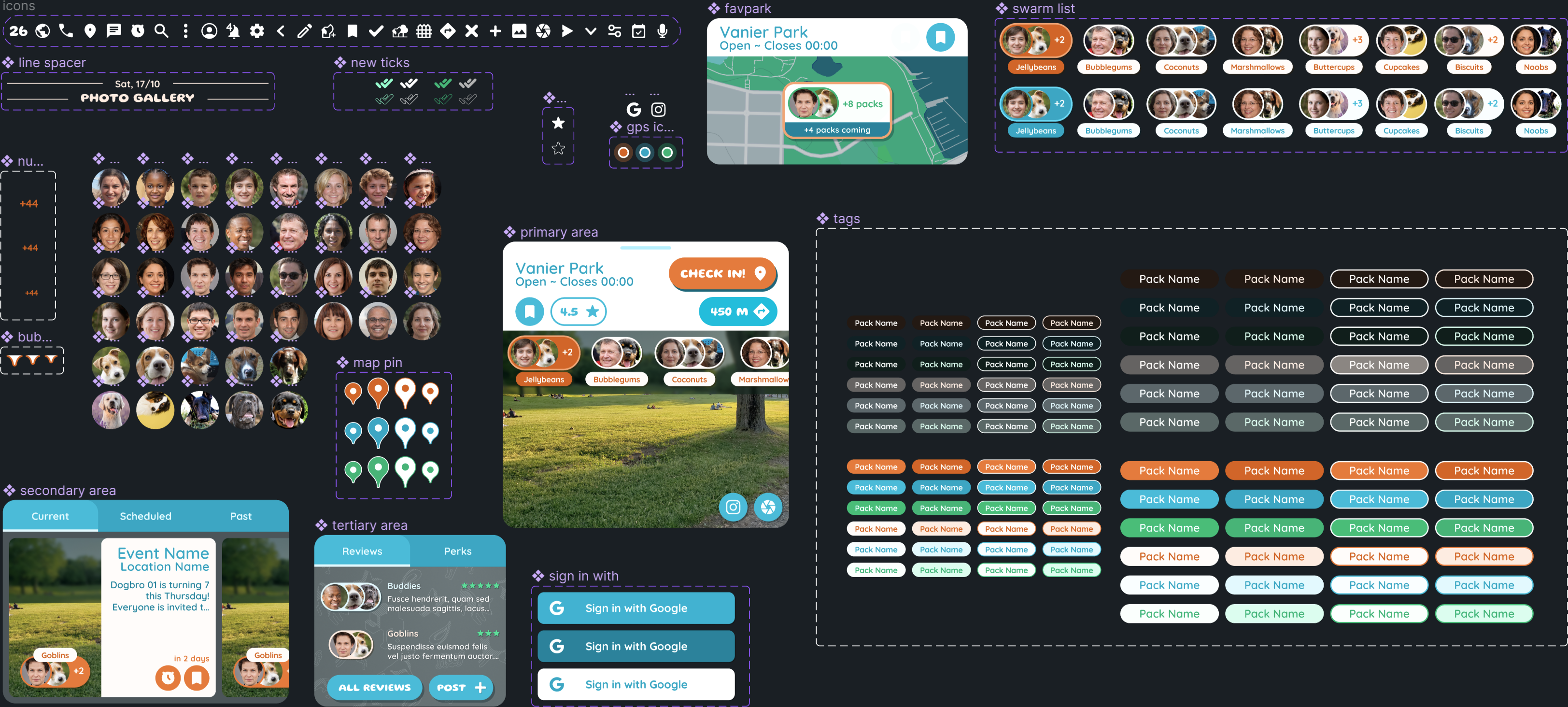Click the back chevron arrow icon
1568x707 pixels.
(x=281, y=31)
